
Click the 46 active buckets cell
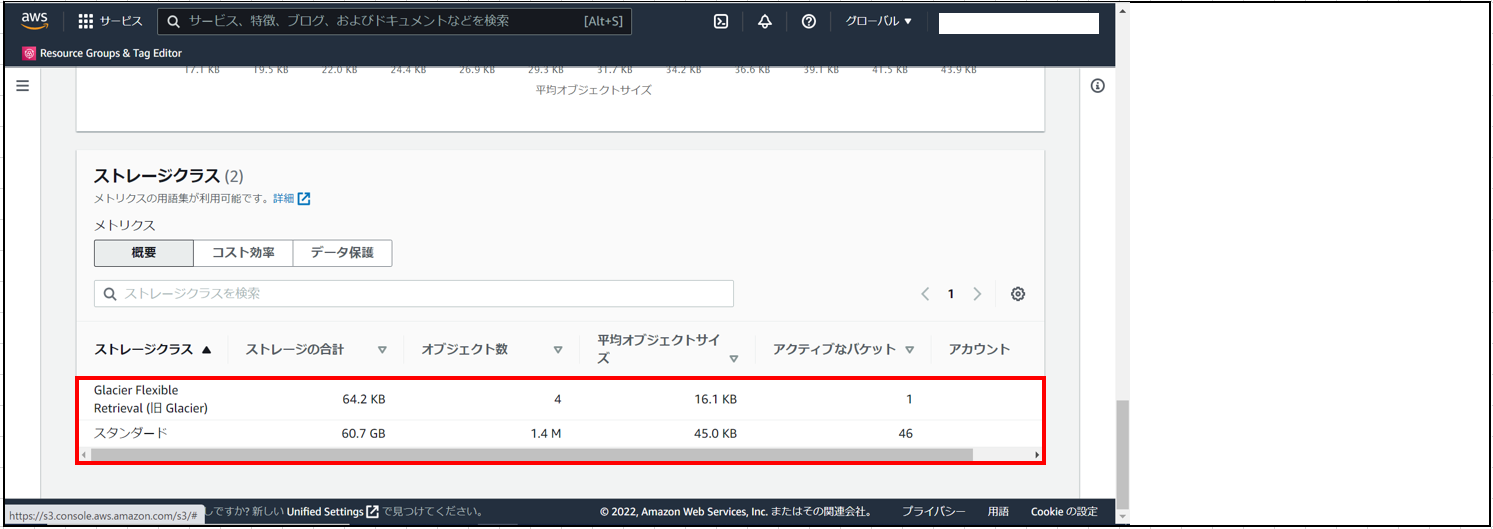[x=905, y=433]
